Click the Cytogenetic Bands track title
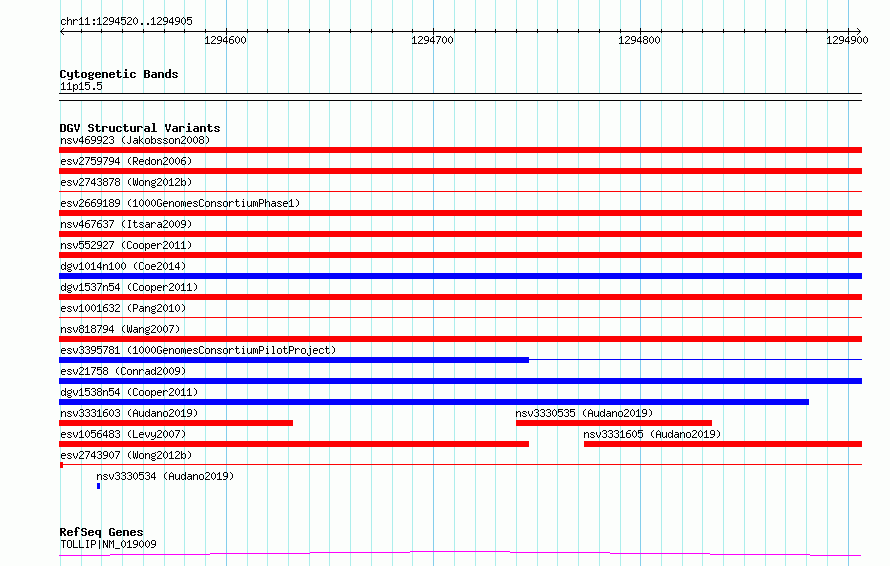The width and height of the screenshot is (890, 566). pos(119,74)
